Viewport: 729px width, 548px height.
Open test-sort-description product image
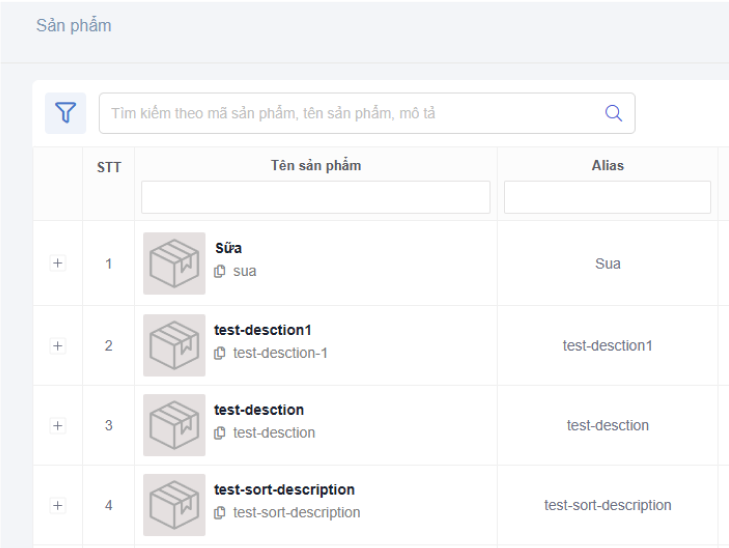click(x=174, y=506)
